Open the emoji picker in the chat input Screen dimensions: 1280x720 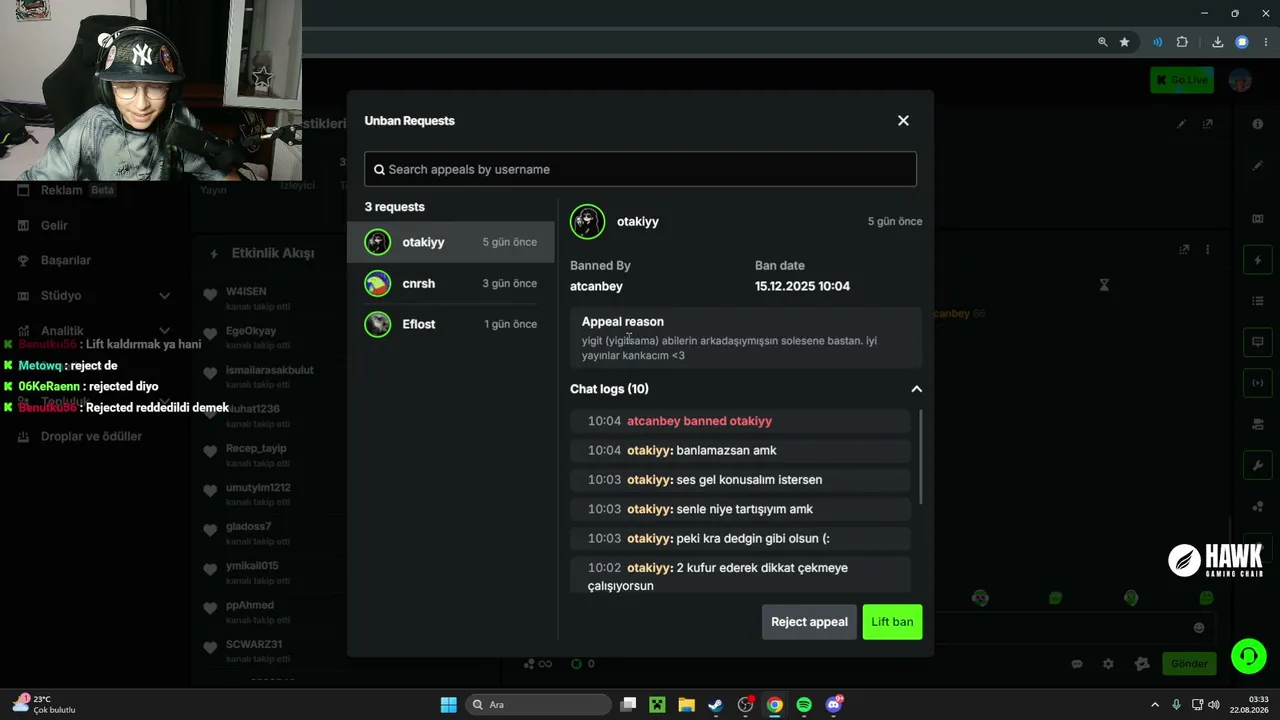coord(1199,627)
